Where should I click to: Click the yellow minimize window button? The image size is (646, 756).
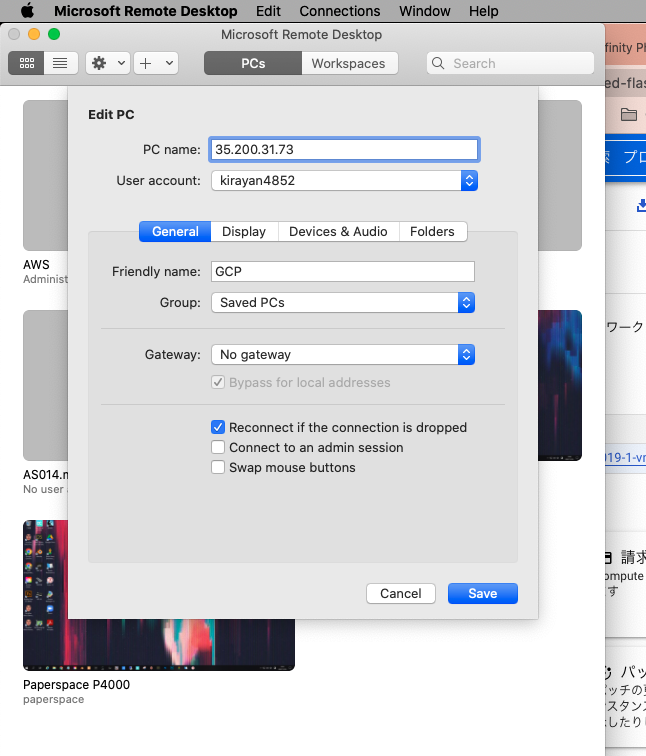click(x=34, y=34)
